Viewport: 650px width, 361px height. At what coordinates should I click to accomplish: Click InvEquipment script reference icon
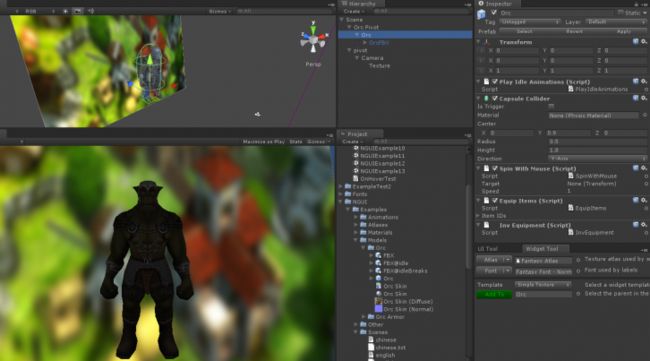coord(571,233)
